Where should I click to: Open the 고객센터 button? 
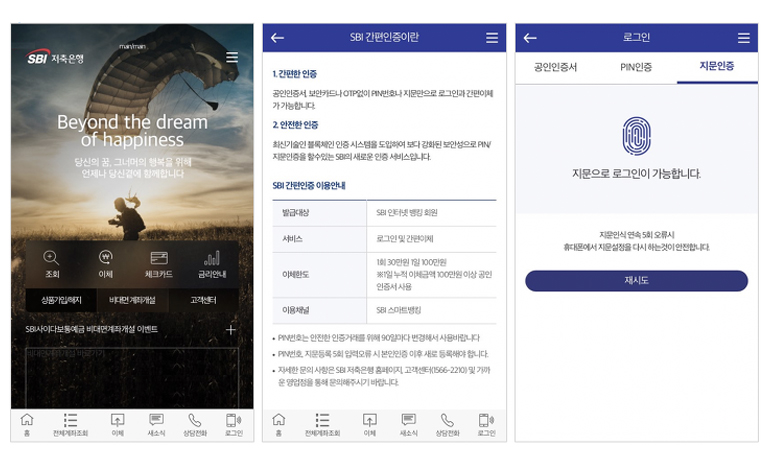[203, 300]
